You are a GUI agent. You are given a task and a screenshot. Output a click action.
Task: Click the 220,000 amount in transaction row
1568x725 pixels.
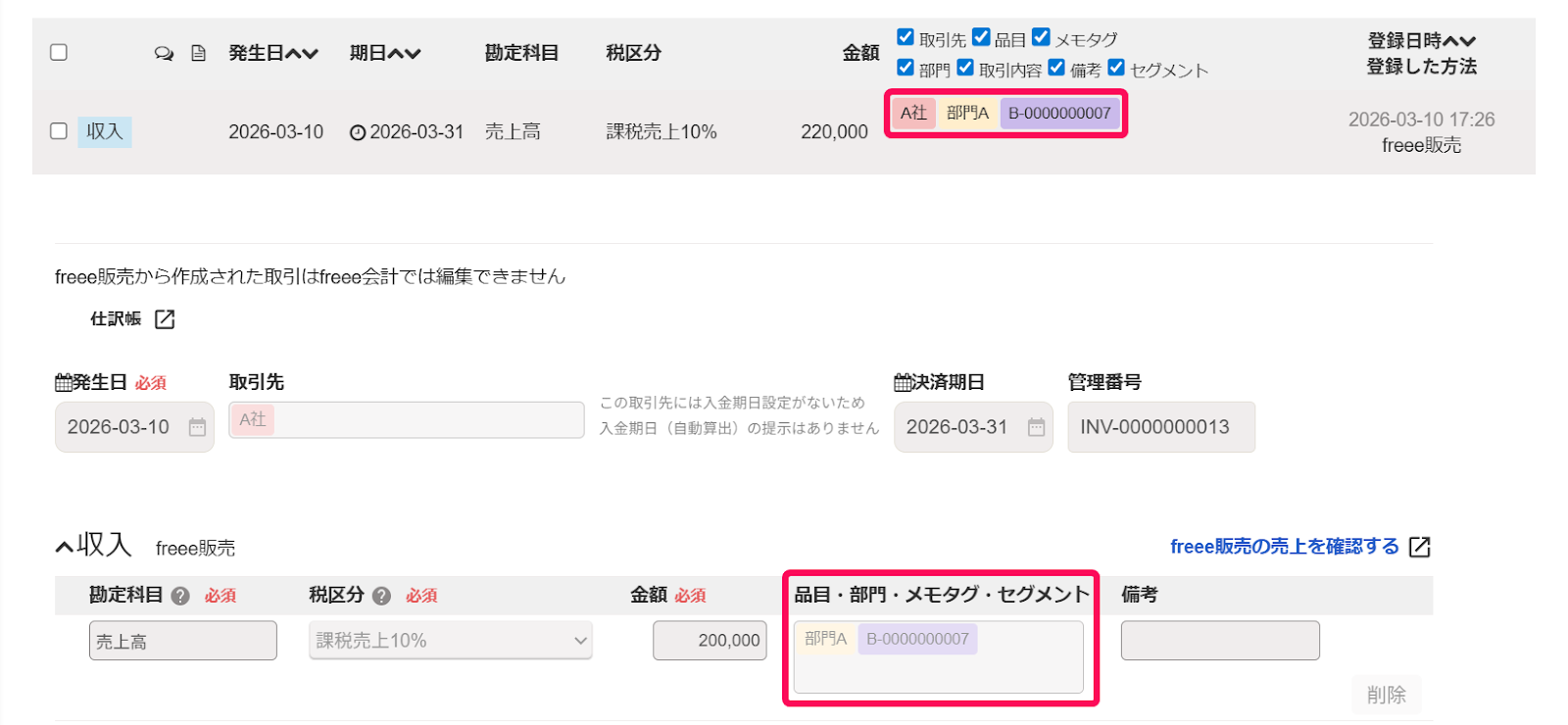coord(834,131)
